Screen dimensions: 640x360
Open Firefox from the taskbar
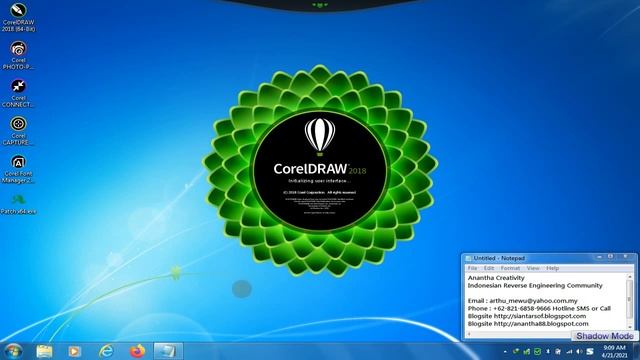click(137, 351)
